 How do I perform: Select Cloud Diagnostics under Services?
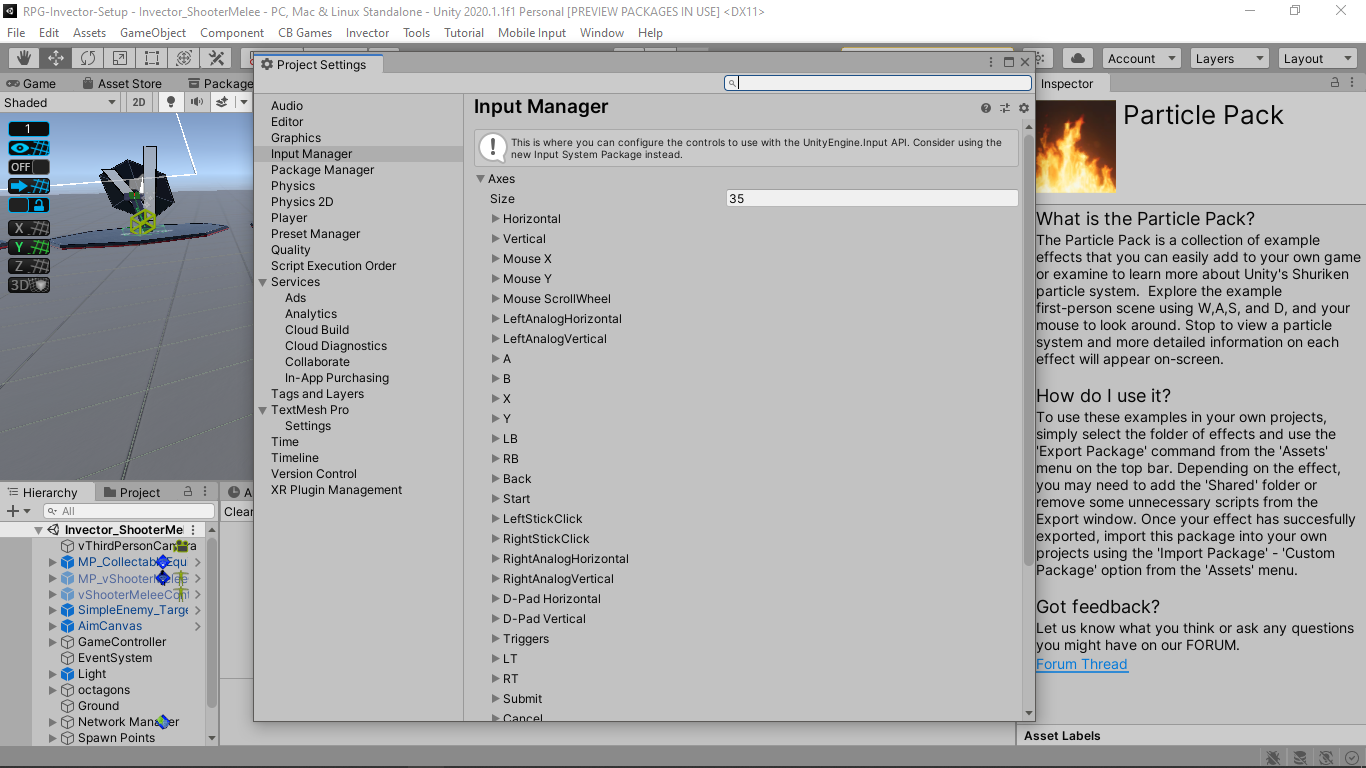point(336,346)
